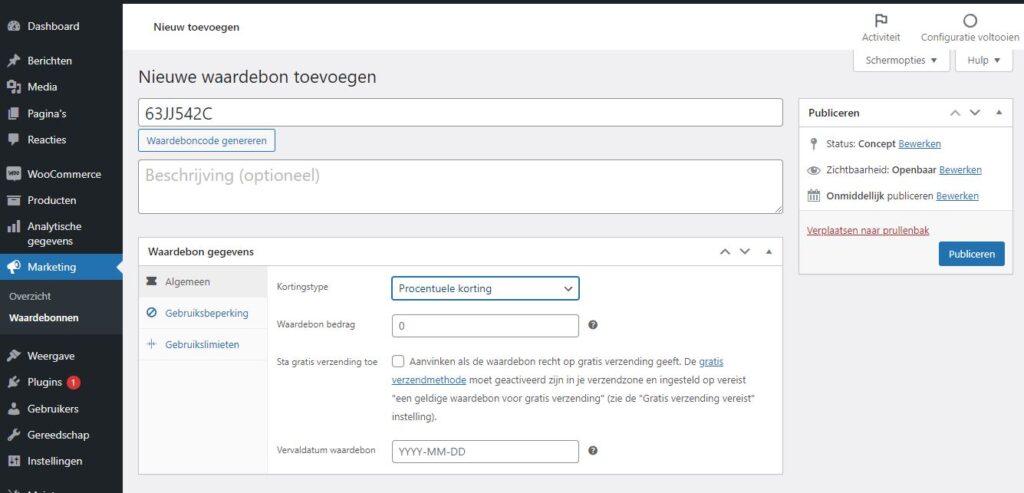Click the Gebruikslimieten plus-arrows icon

(152, 344)
